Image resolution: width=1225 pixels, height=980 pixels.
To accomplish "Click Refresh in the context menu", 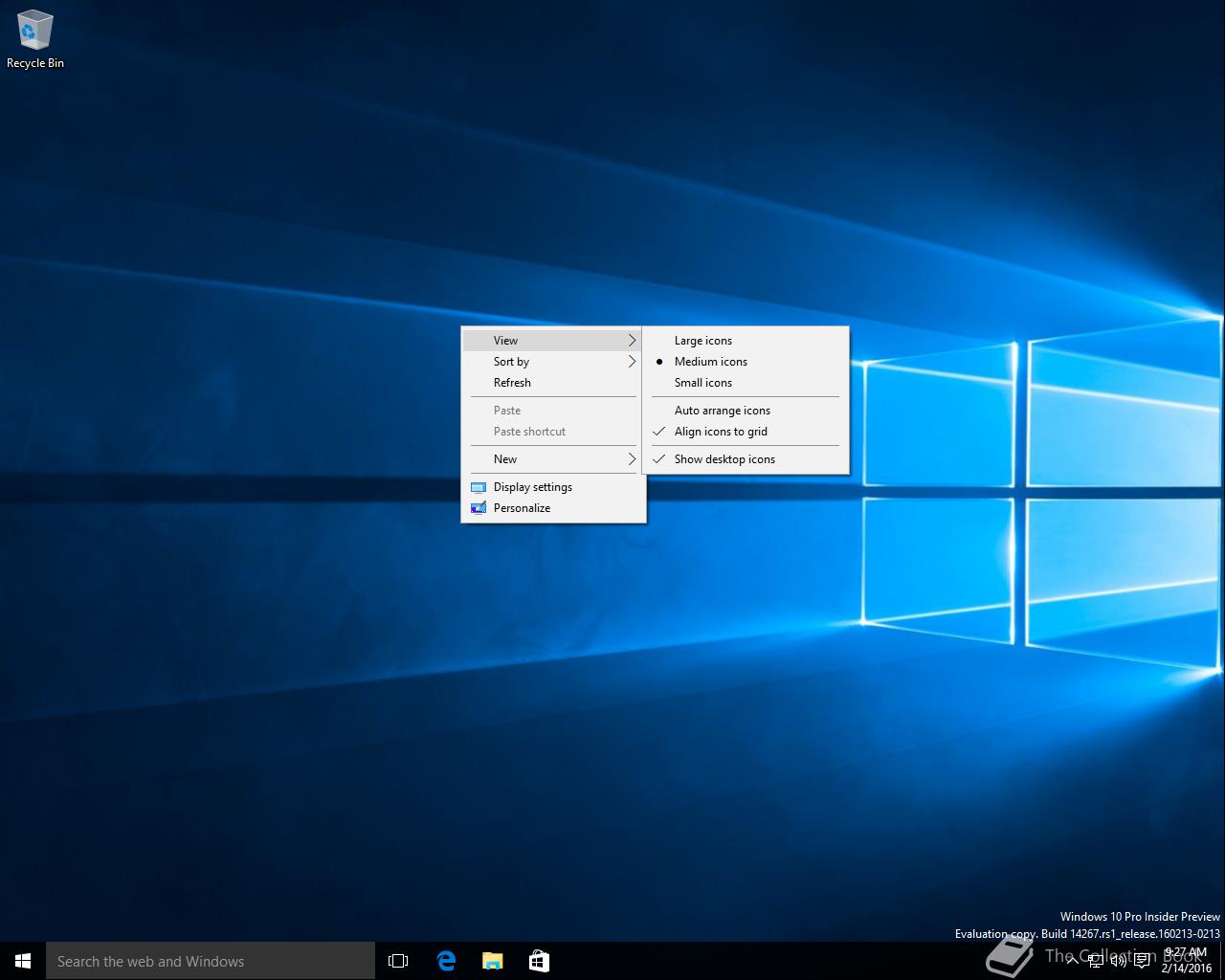I will pyautogui.click(x=512, y=383).
